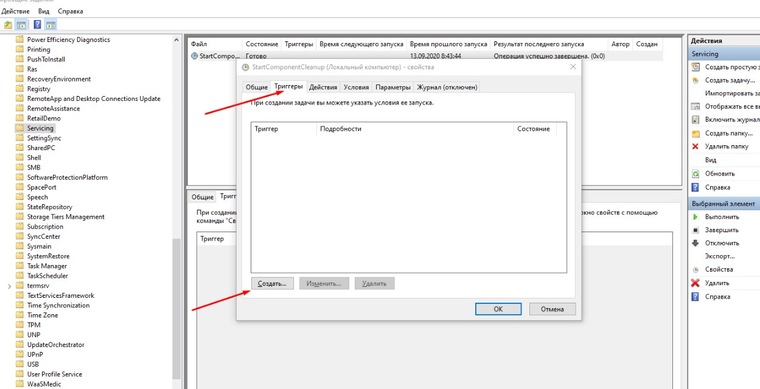
Task: Click the up-one-level folder toolbar icon
Action: pyautogui.click(x=8, y=25)
